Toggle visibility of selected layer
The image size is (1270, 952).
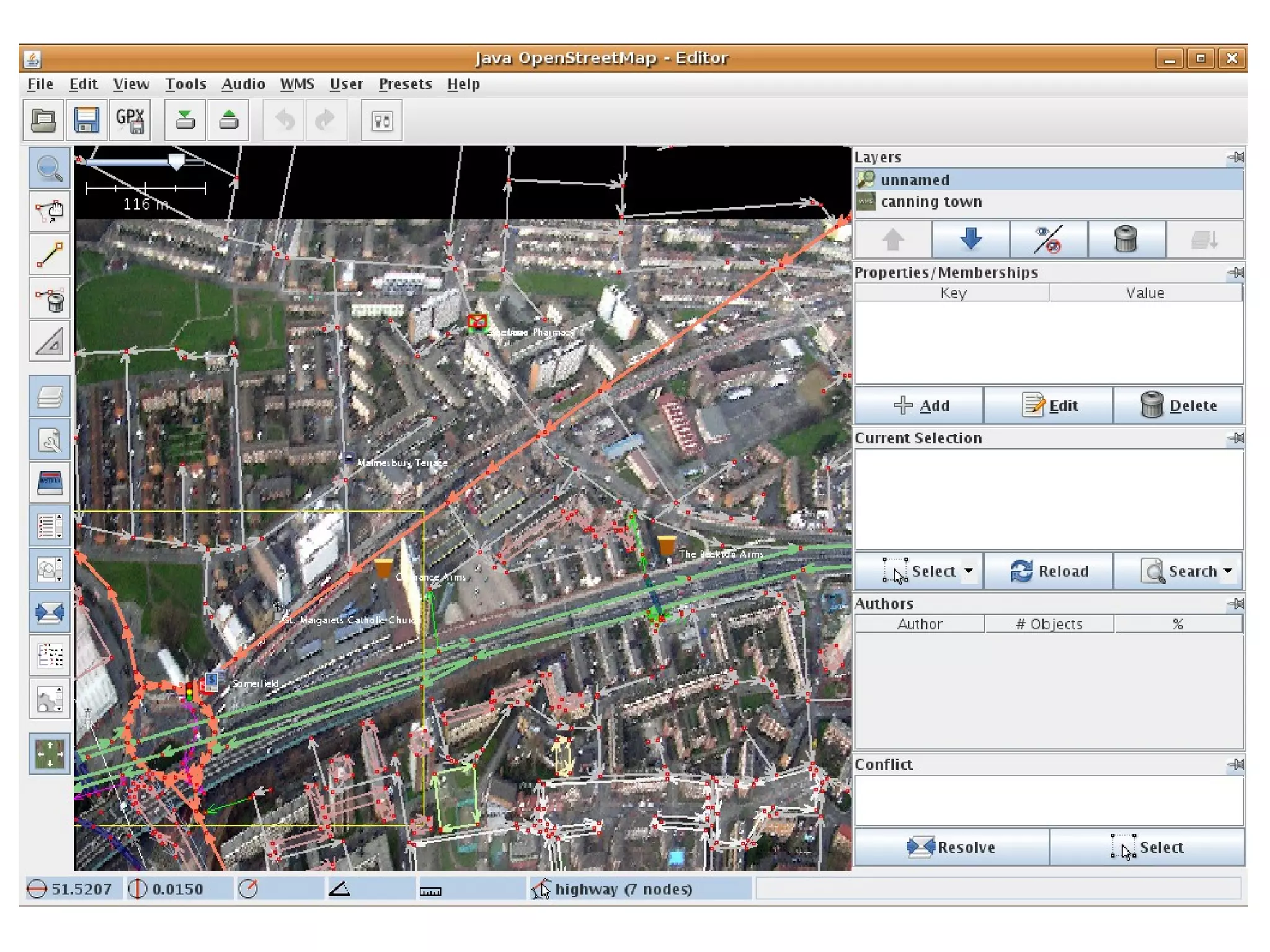(1048, 239)
